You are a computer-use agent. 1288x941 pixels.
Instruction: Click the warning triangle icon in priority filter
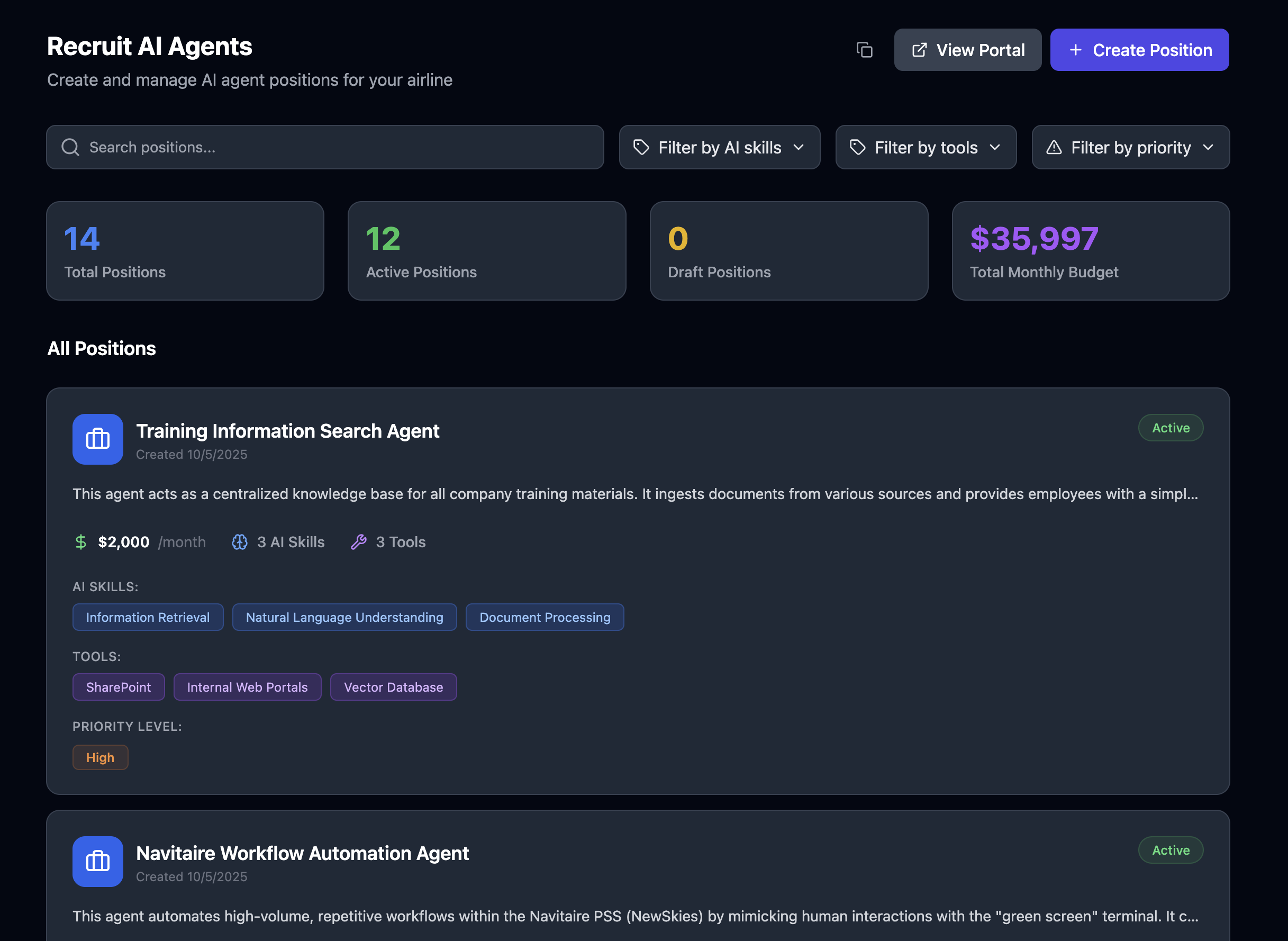[x=1054, y=148]
